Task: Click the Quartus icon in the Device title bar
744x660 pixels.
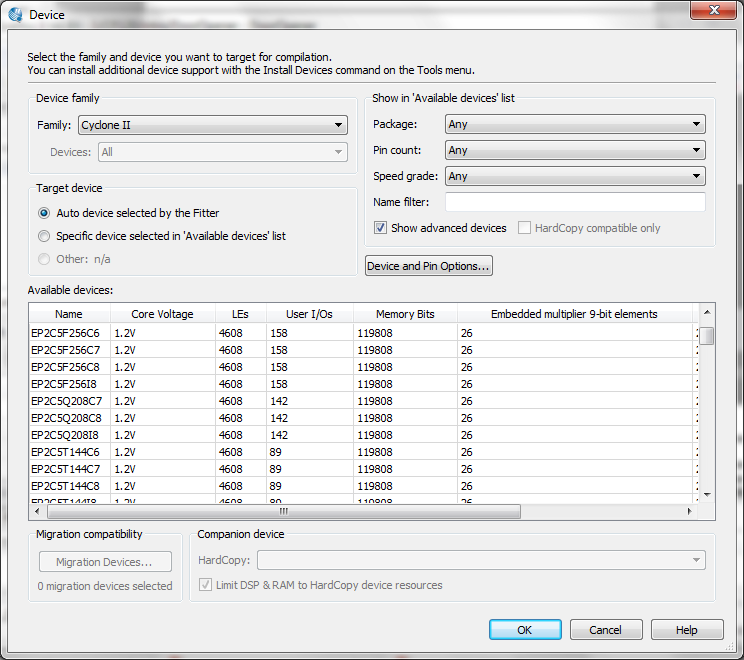Action: point(15,14)
